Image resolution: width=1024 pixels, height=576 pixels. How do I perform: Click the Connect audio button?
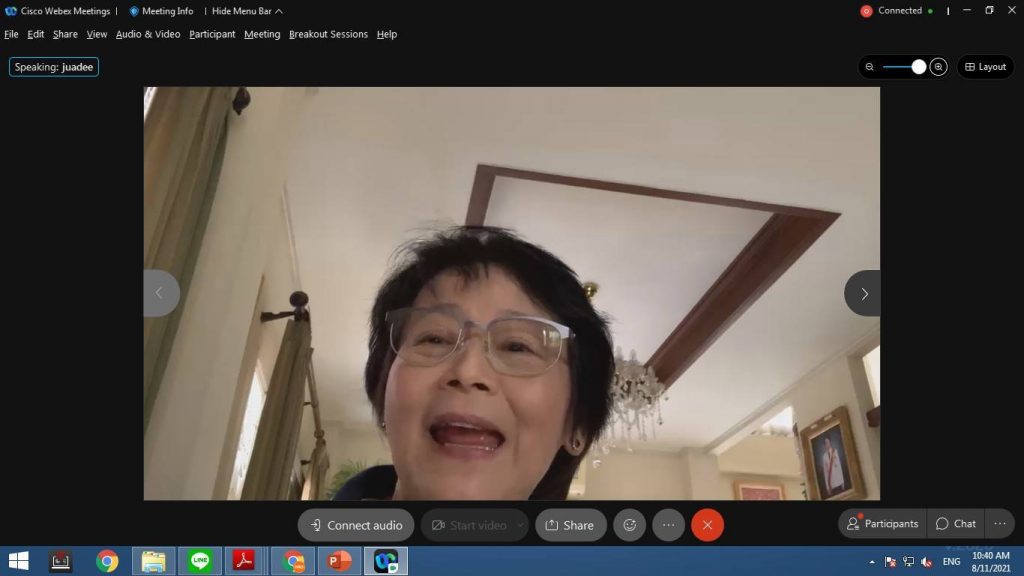tap(356, 525)
